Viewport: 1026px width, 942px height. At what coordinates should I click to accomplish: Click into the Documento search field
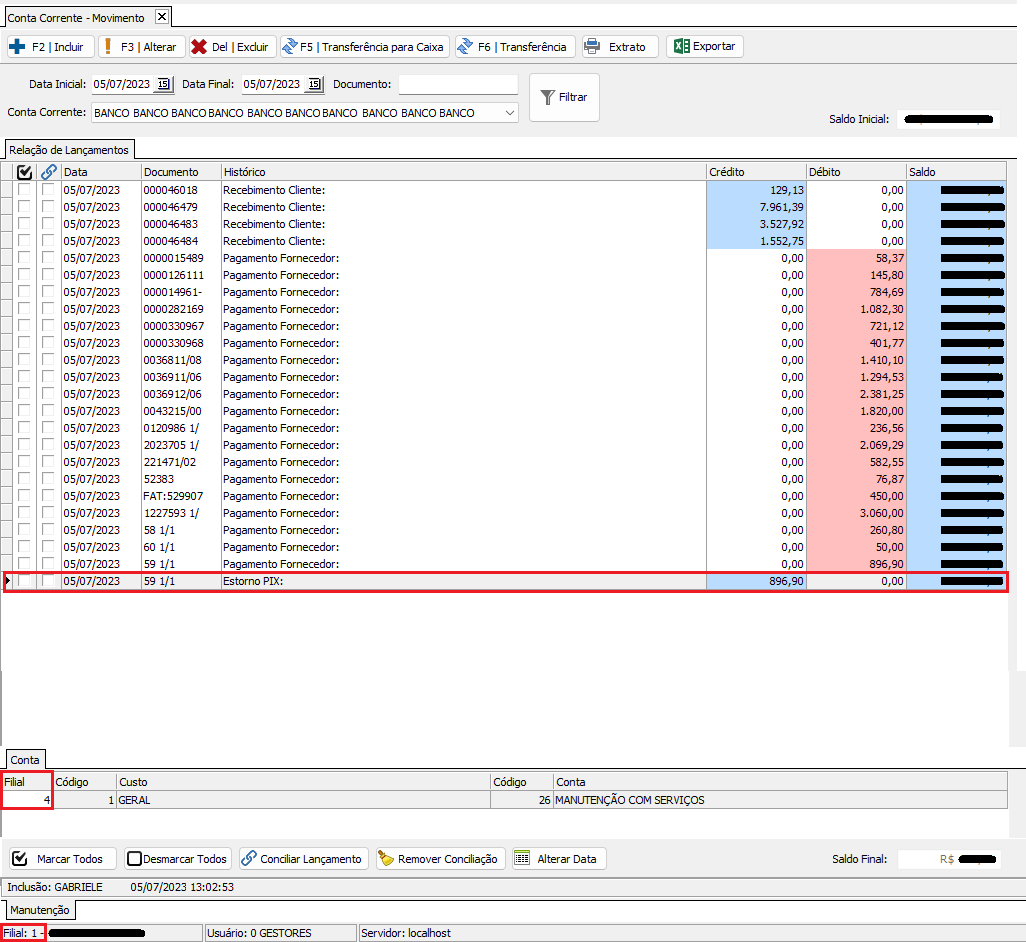click(x=458, y=84)
